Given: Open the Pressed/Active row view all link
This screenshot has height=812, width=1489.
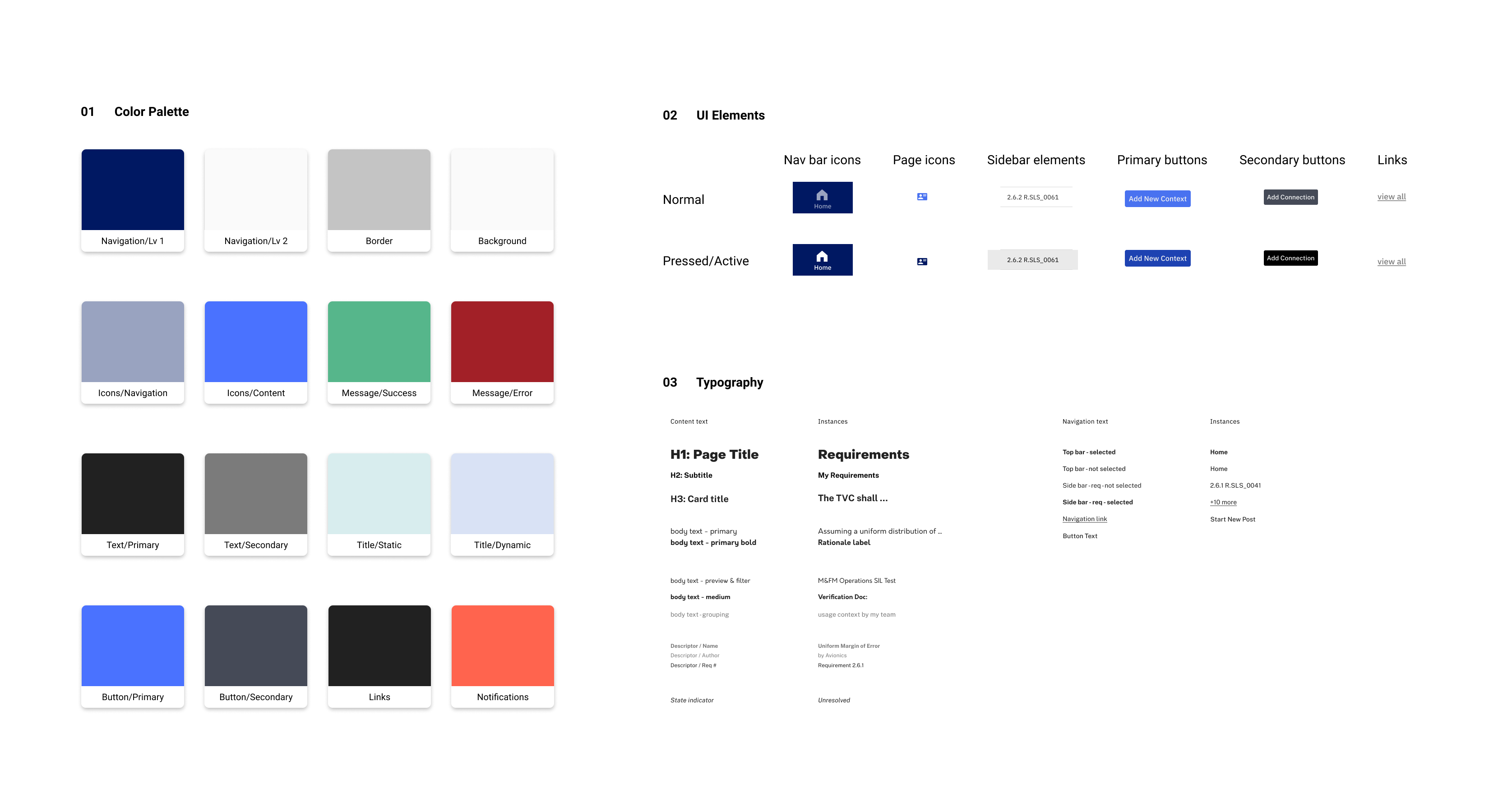Looking at the screenshot, I should [1392, 262].
